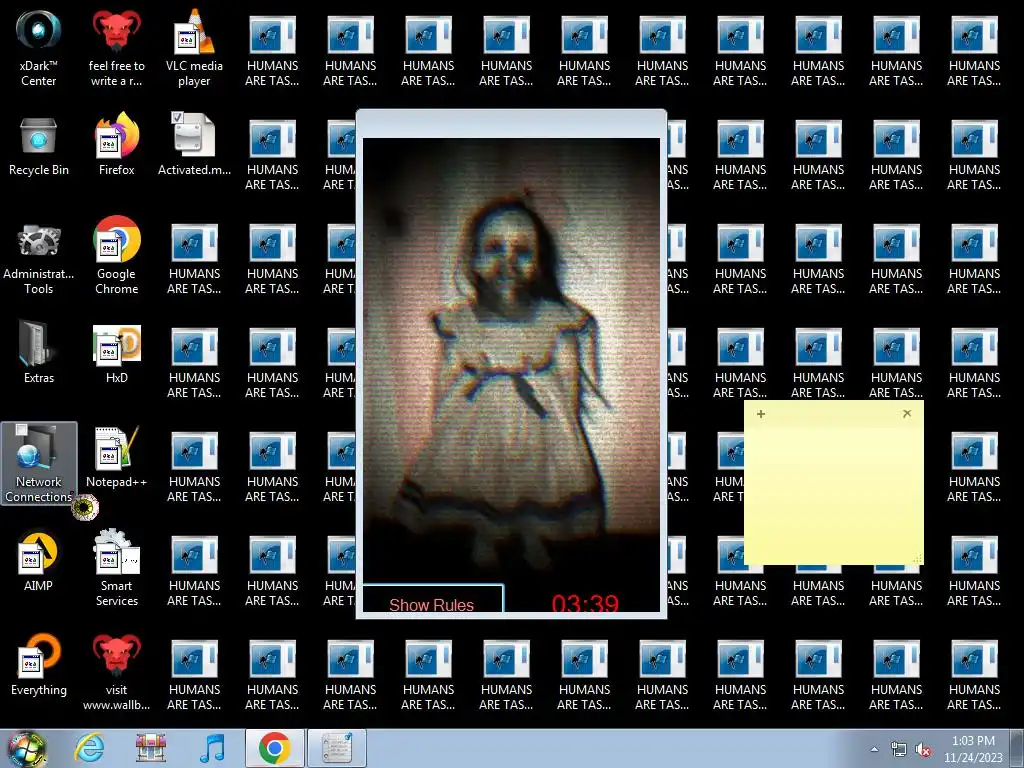Screen dimensions: 1024x768
Task: Click the Show Rules button
Action: coord(433,600)
